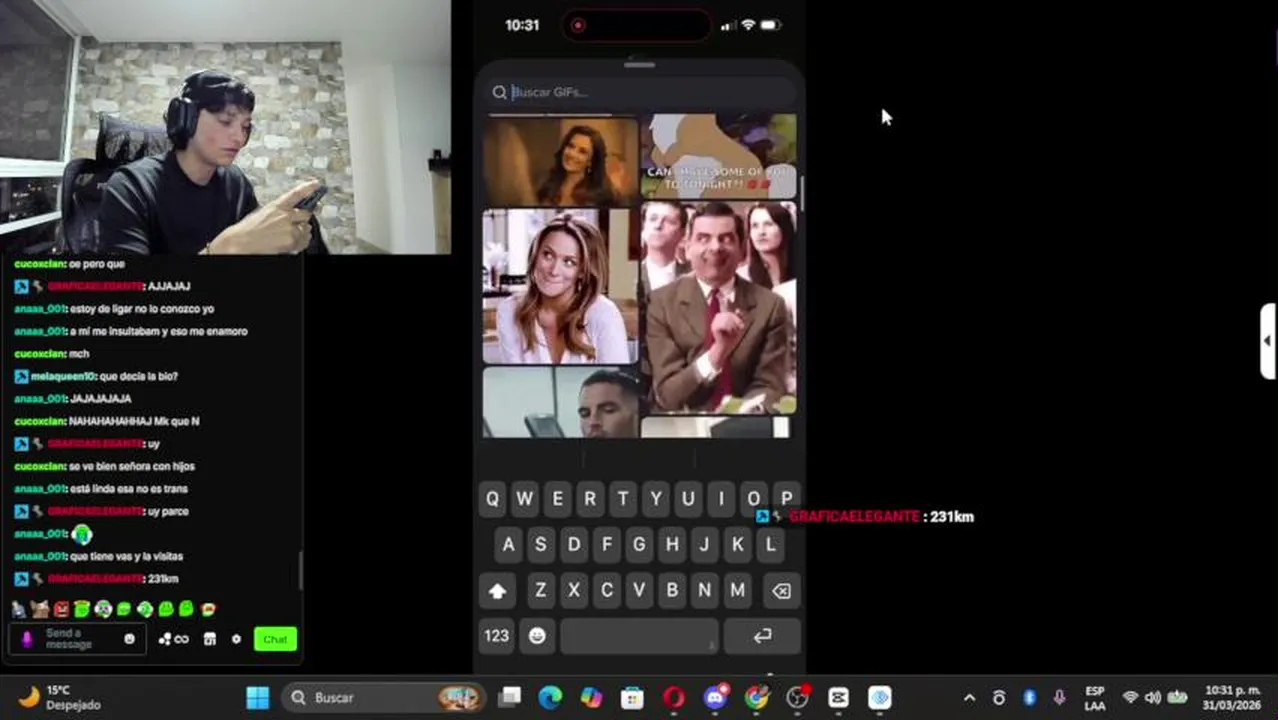Pick the man with phone GIF
Screen dimensions: 1278x720
pos(560,402)
